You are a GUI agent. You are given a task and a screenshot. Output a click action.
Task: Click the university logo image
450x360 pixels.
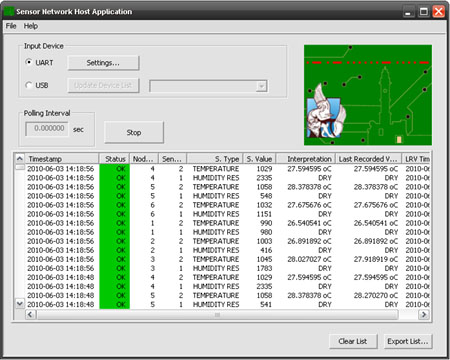[x=368, y=95]
